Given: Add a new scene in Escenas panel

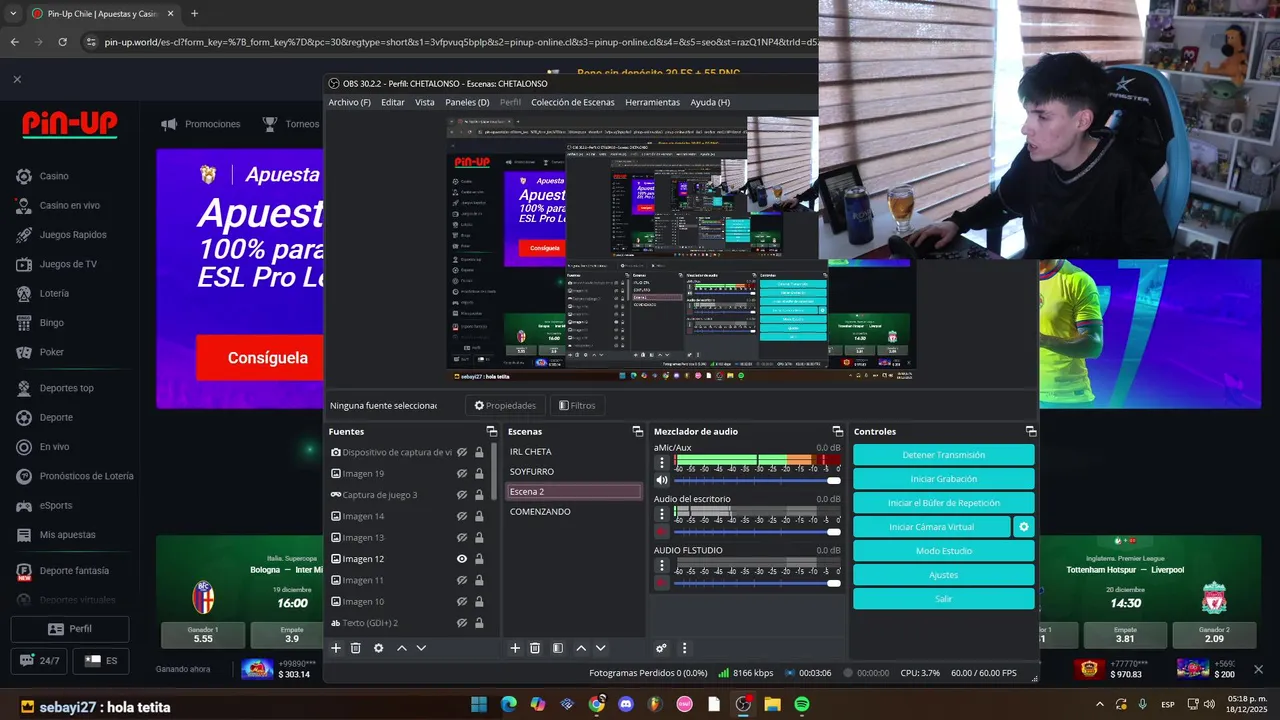Looking at the screenshot, I should point(515,648).
